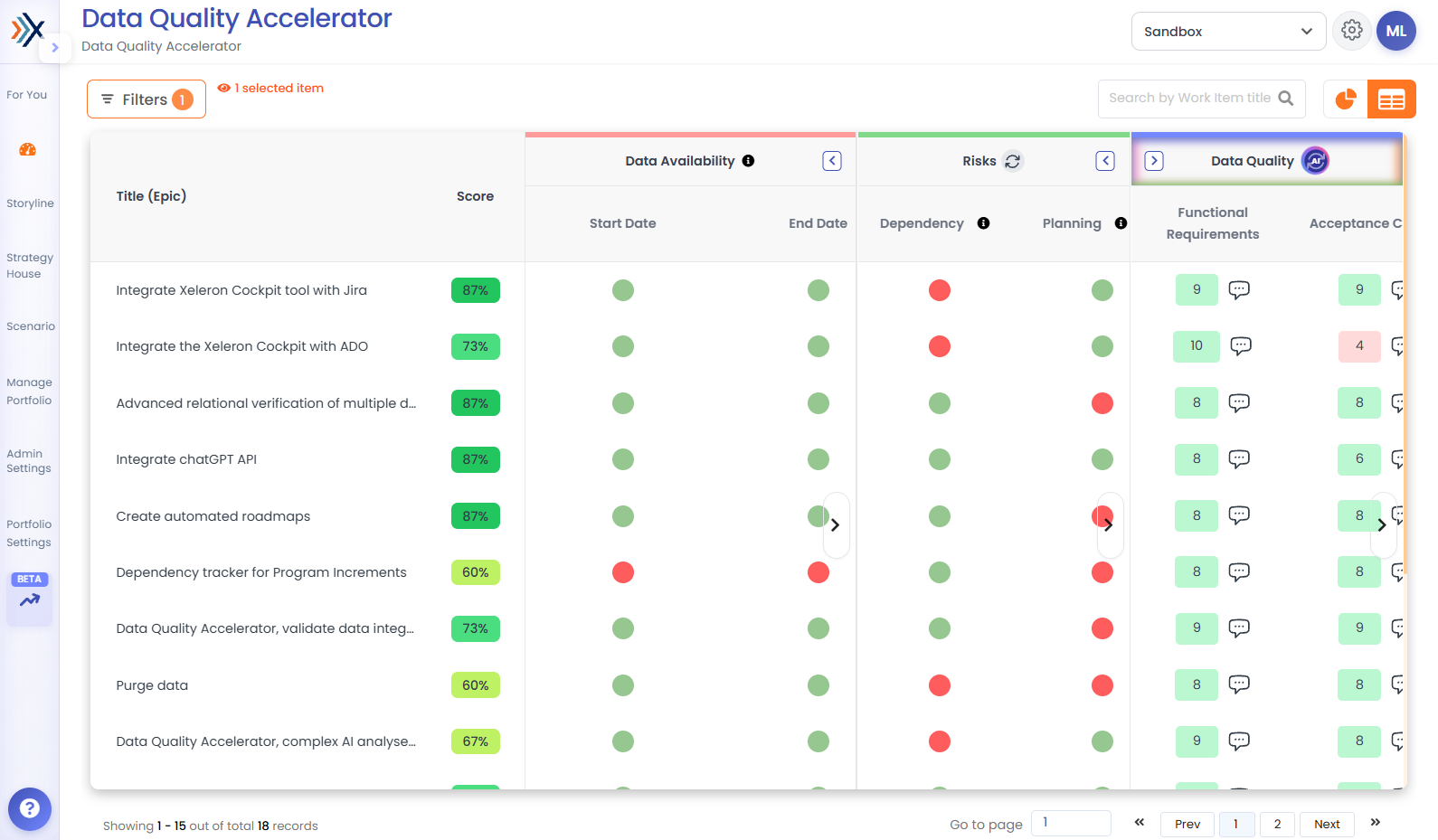The height and width of the screenshot is (840, 1438).
Task: Focus the Go to page input
Action: tap(1071, 823)
